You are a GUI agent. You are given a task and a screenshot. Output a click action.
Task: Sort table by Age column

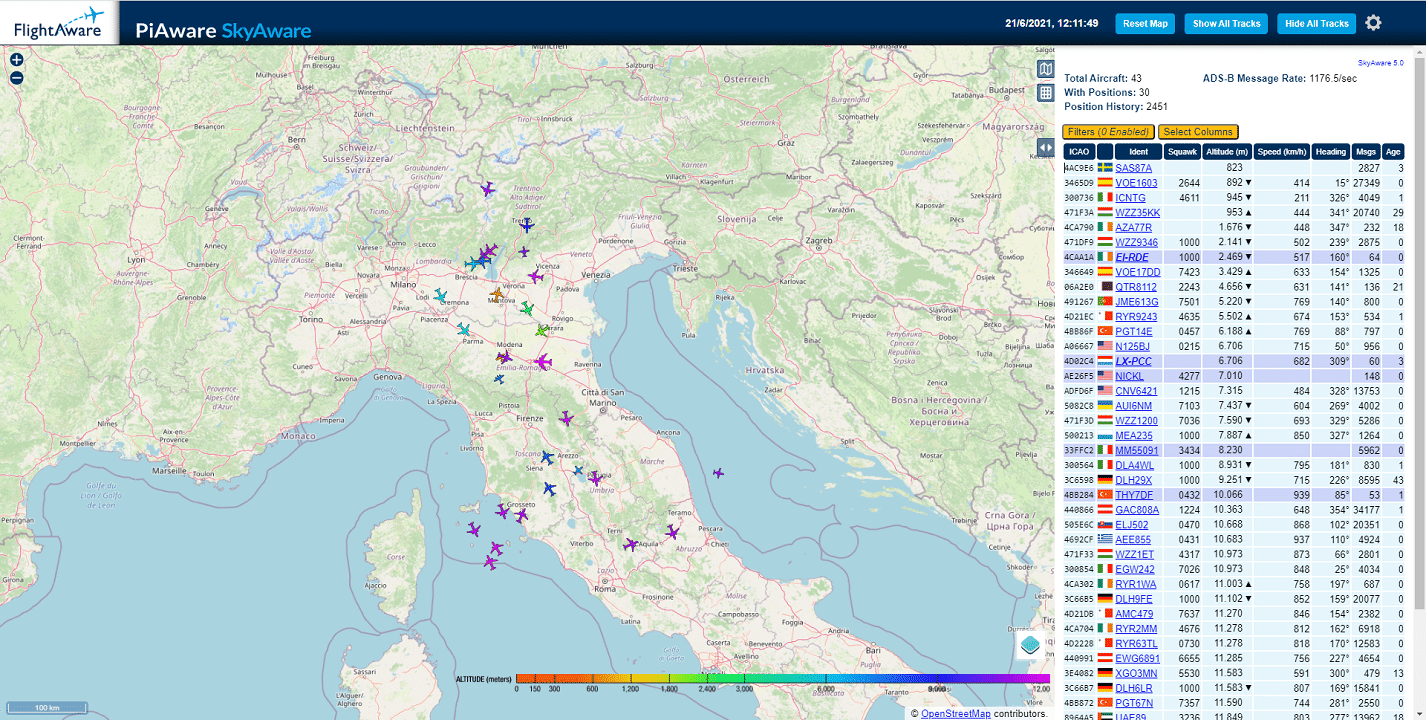(x=1394, y=152)
